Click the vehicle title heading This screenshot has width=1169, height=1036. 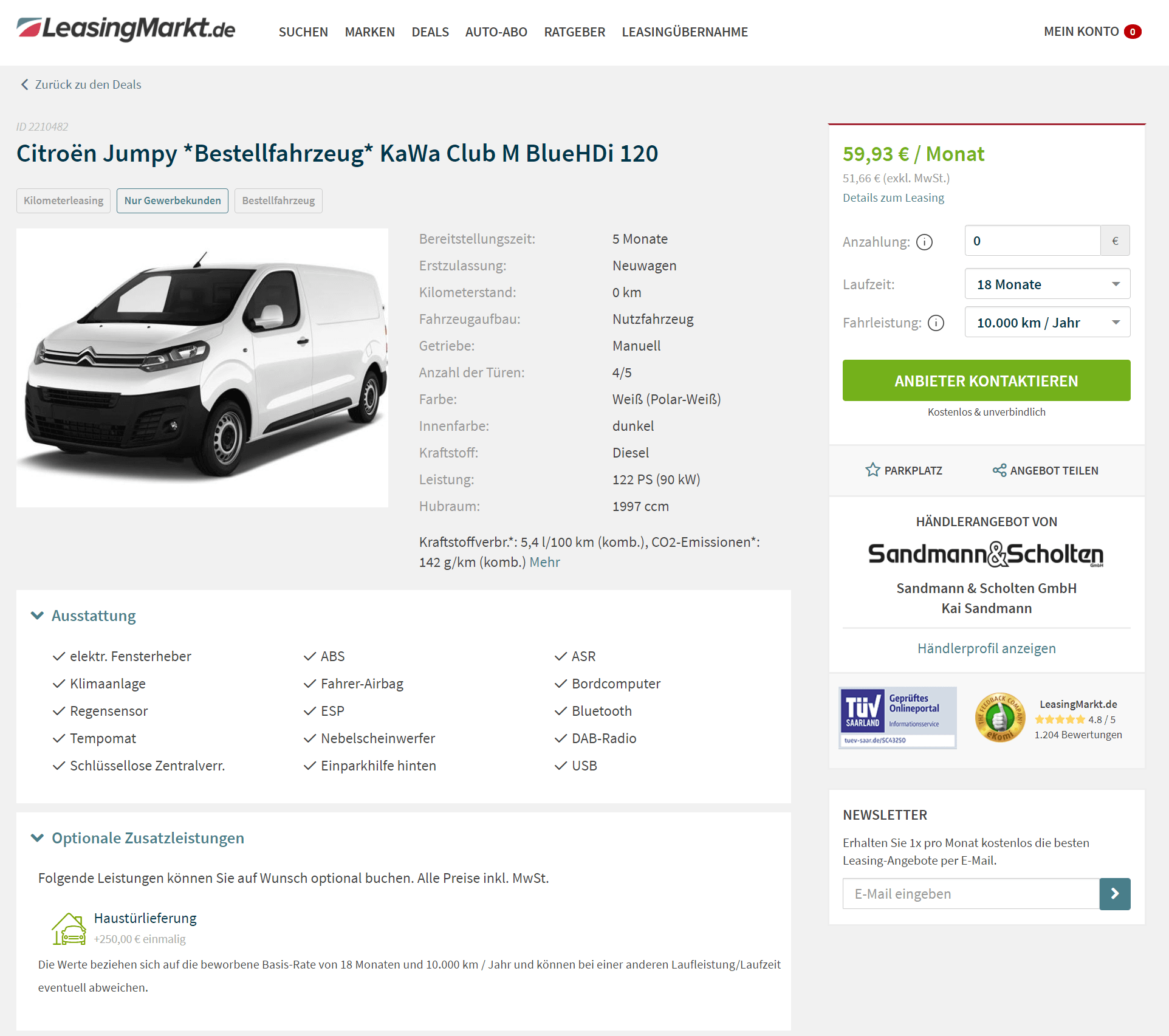[x=337, y=154]
